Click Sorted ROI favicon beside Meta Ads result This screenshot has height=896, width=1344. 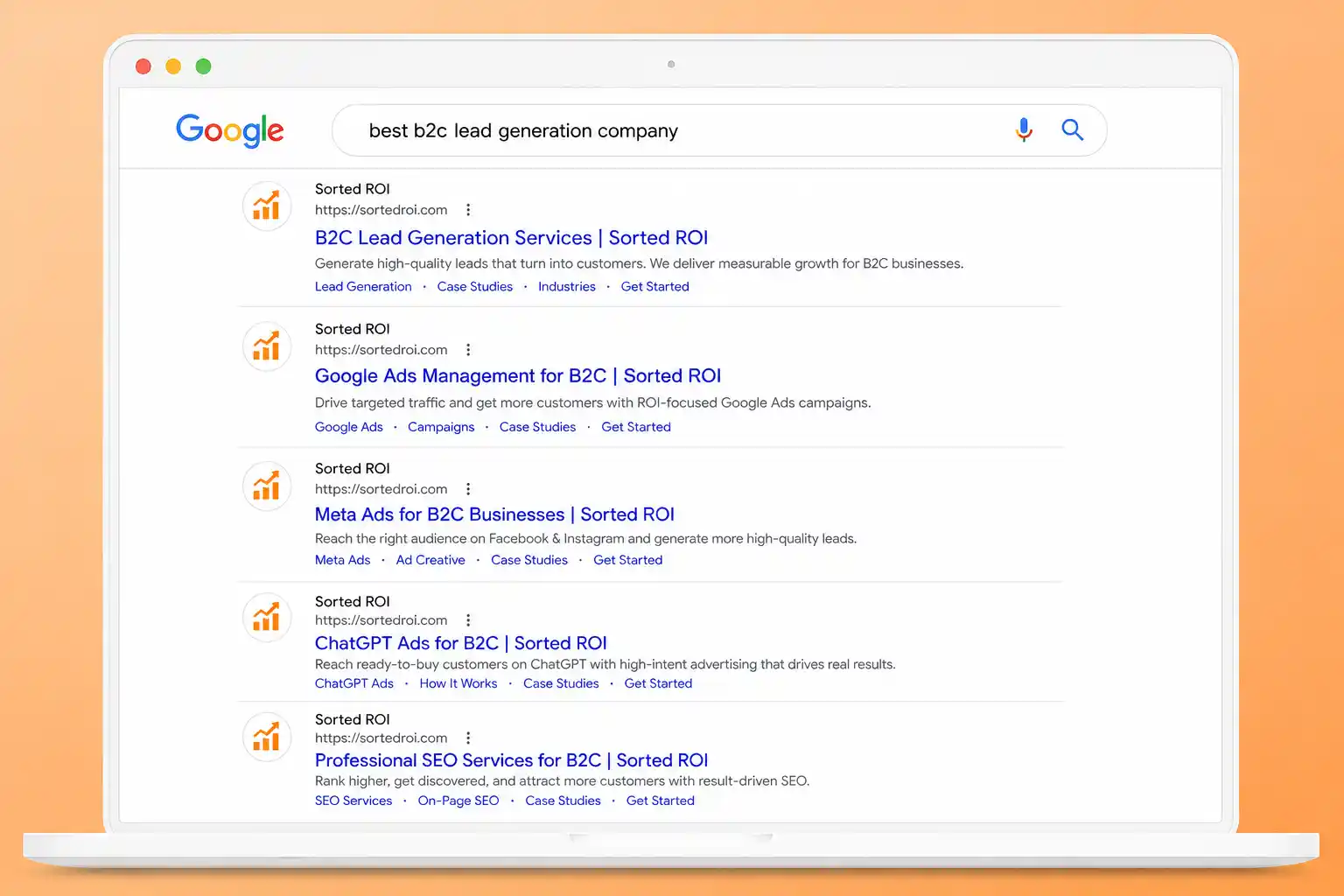coord(267,486)
